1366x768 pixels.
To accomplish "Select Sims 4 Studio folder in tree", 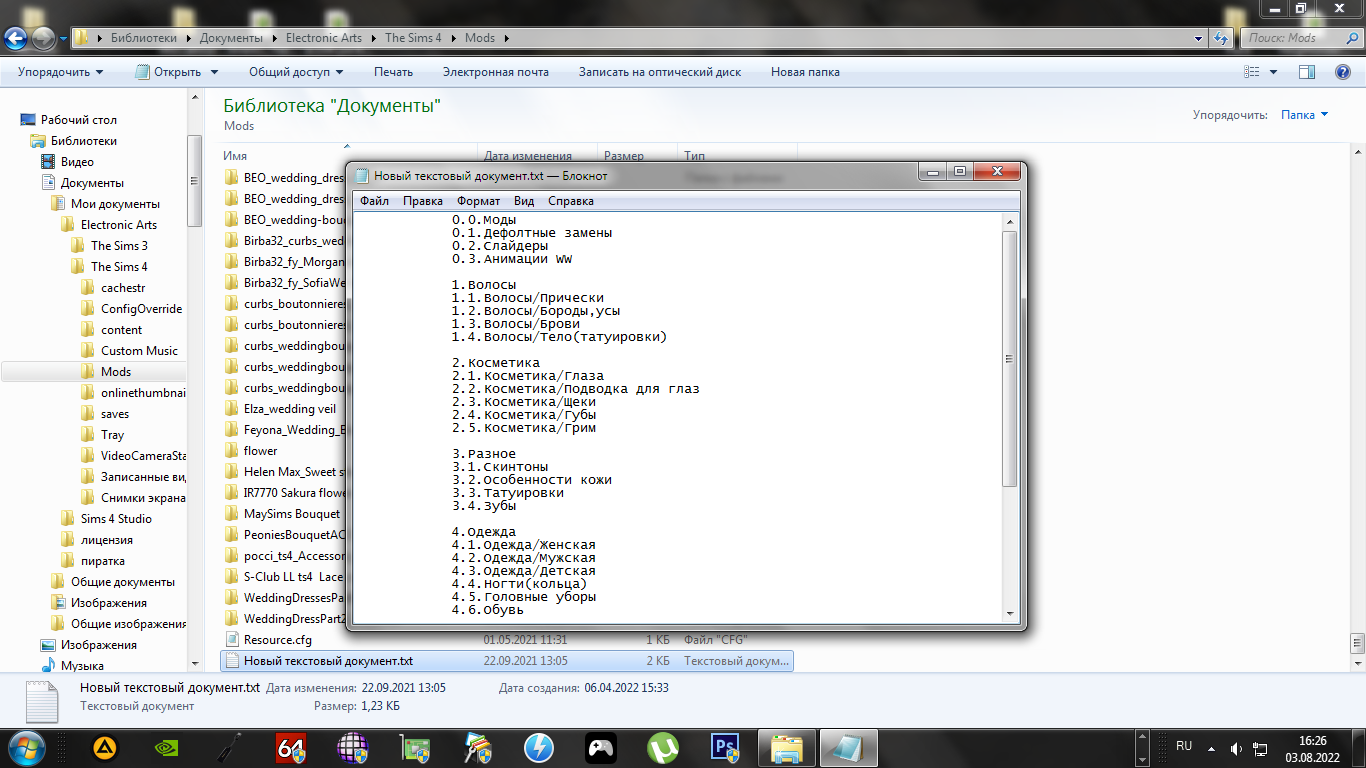I will click(x=116, y=519).
